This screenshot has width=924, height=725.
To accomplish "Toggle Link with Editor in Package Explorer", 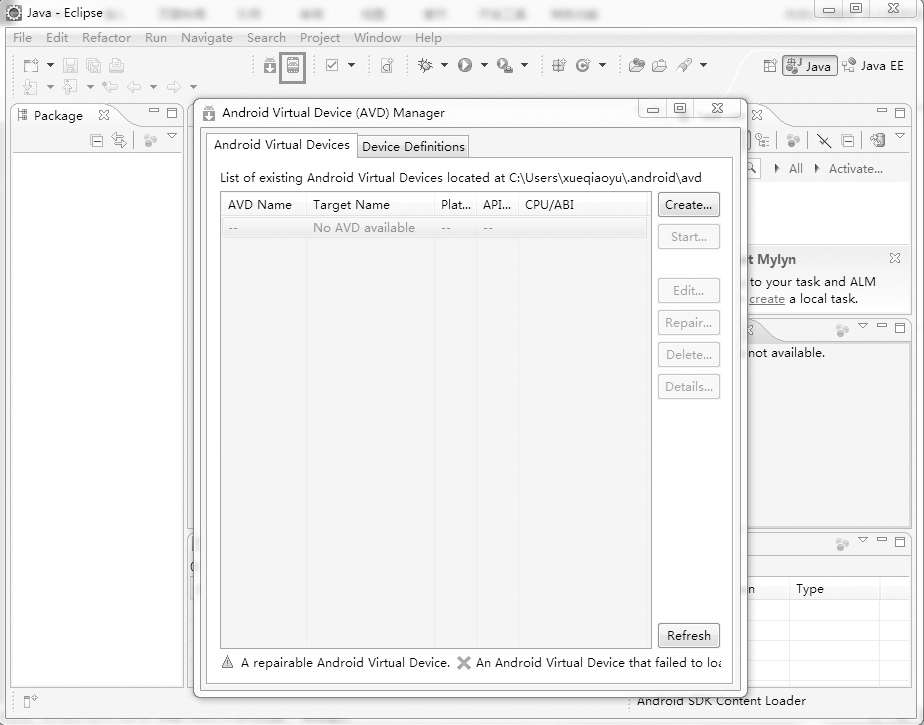I will coord(119,140).
